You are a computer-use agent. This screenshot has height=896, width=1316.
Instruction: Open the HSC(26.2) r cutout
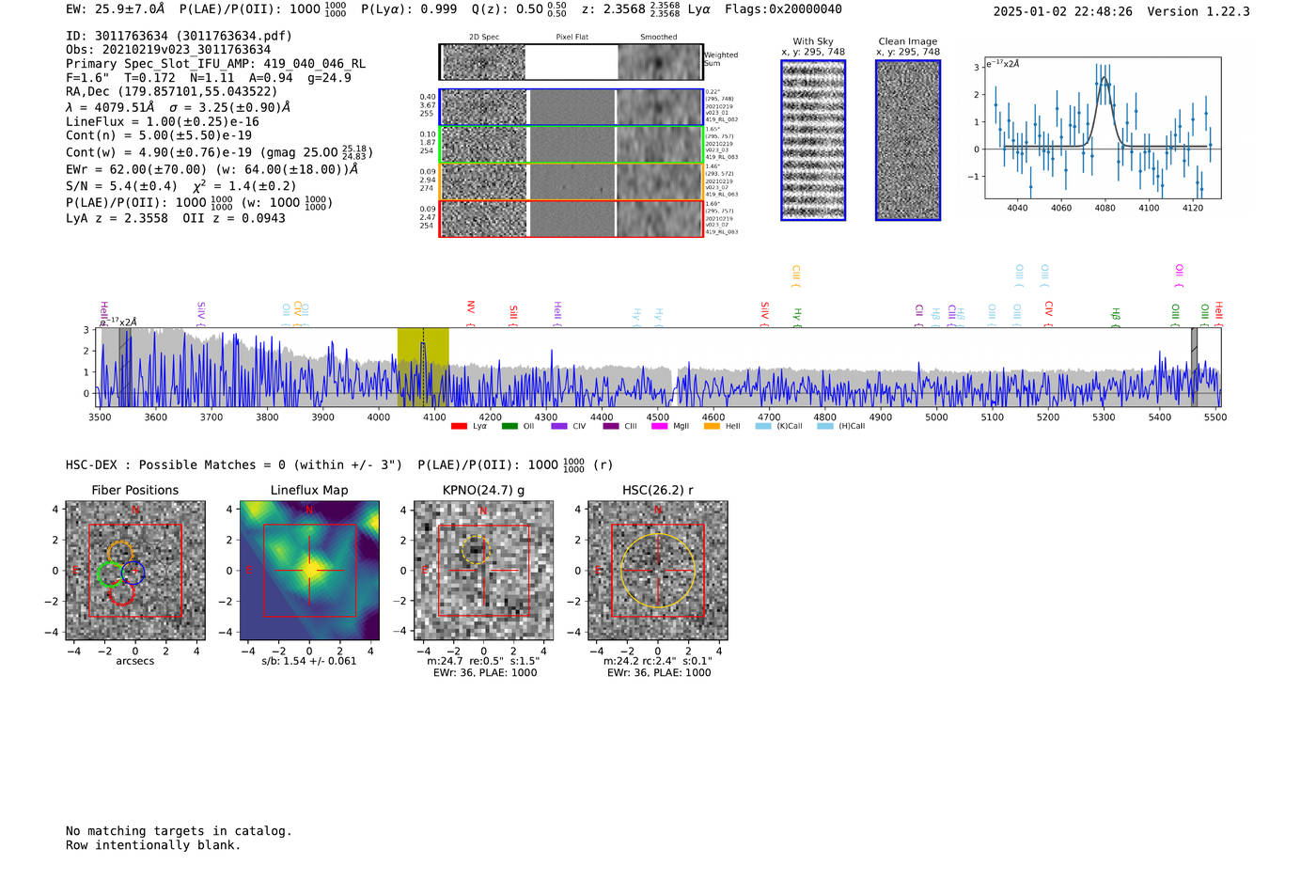[x=658, y=571]
